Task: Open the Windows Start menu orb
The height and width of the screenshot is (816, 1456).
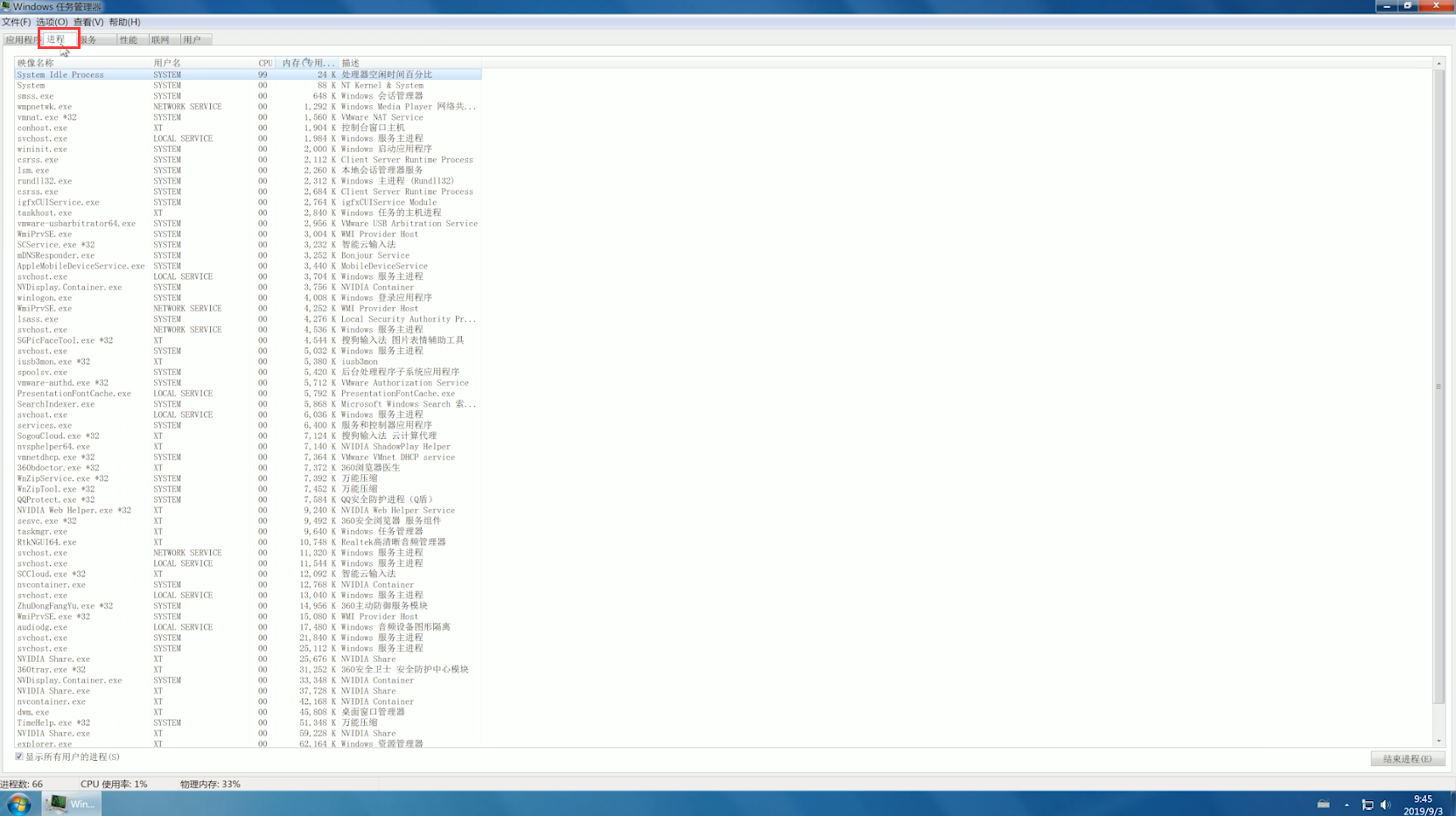Action: tap(18, 804)
